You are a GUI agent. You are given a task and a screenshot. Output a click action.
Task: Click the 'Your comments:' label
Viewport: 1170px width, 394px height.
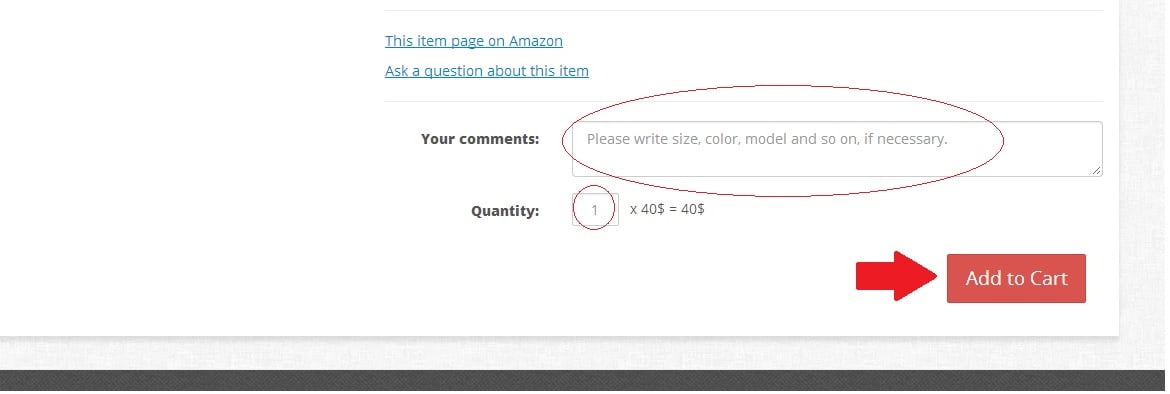pyautogui.click(x=480, y=139)
